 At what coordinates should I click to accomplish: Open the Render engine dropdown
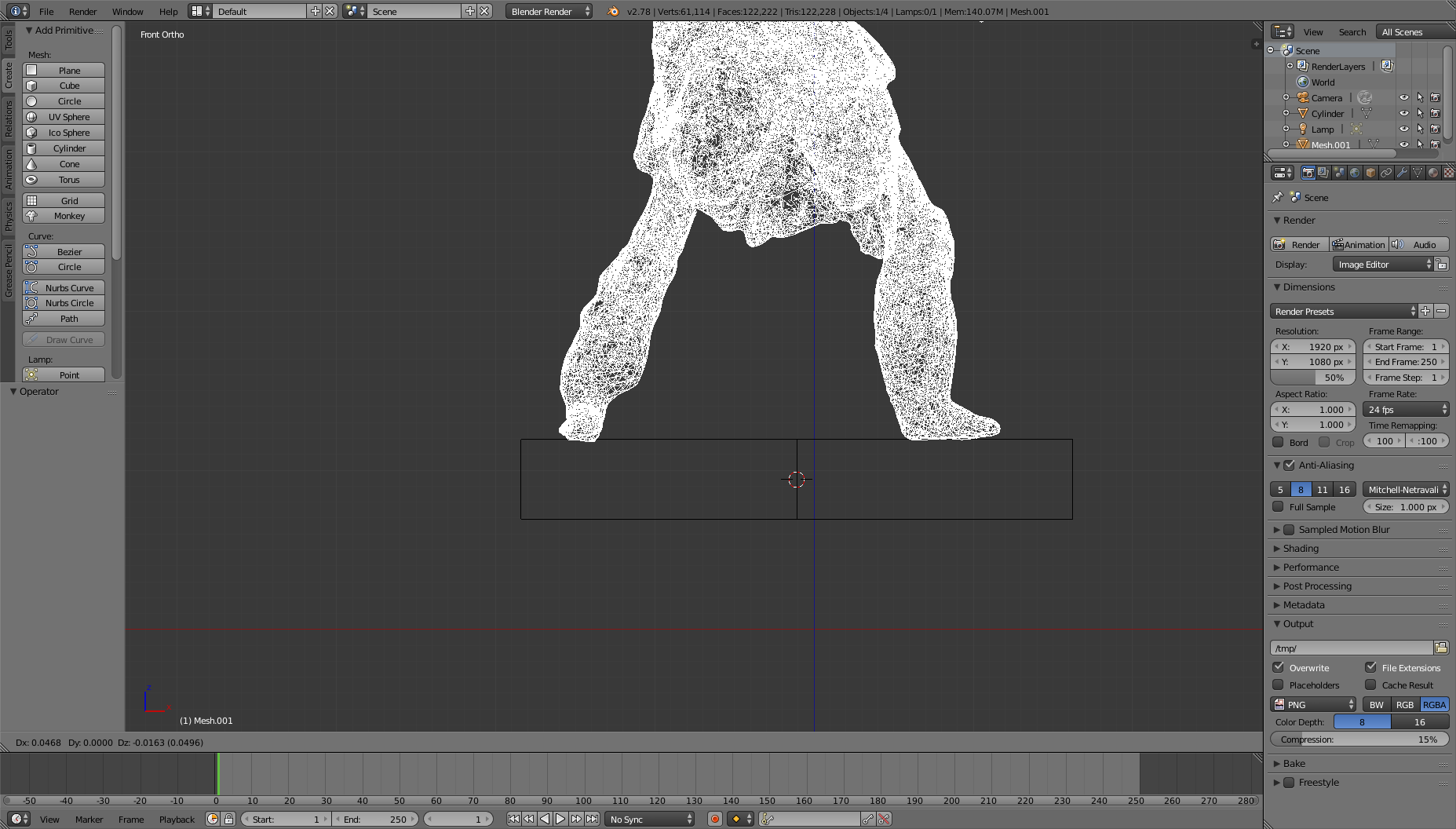(x=549, y=11)
